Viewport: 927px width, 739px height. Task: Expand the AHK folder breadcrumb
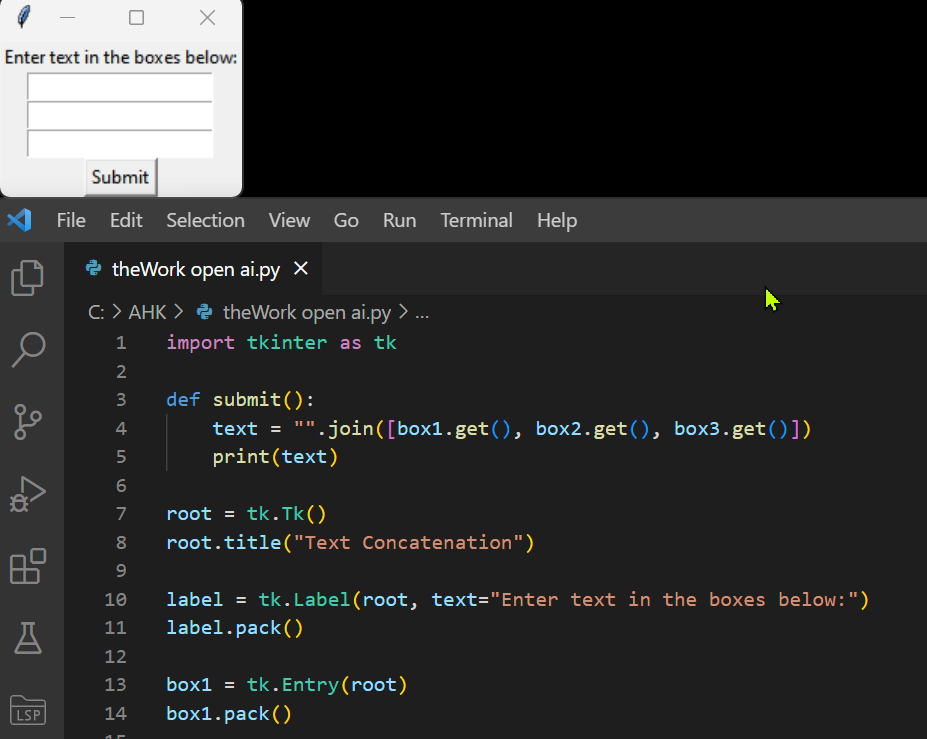[x=145, y=312]
